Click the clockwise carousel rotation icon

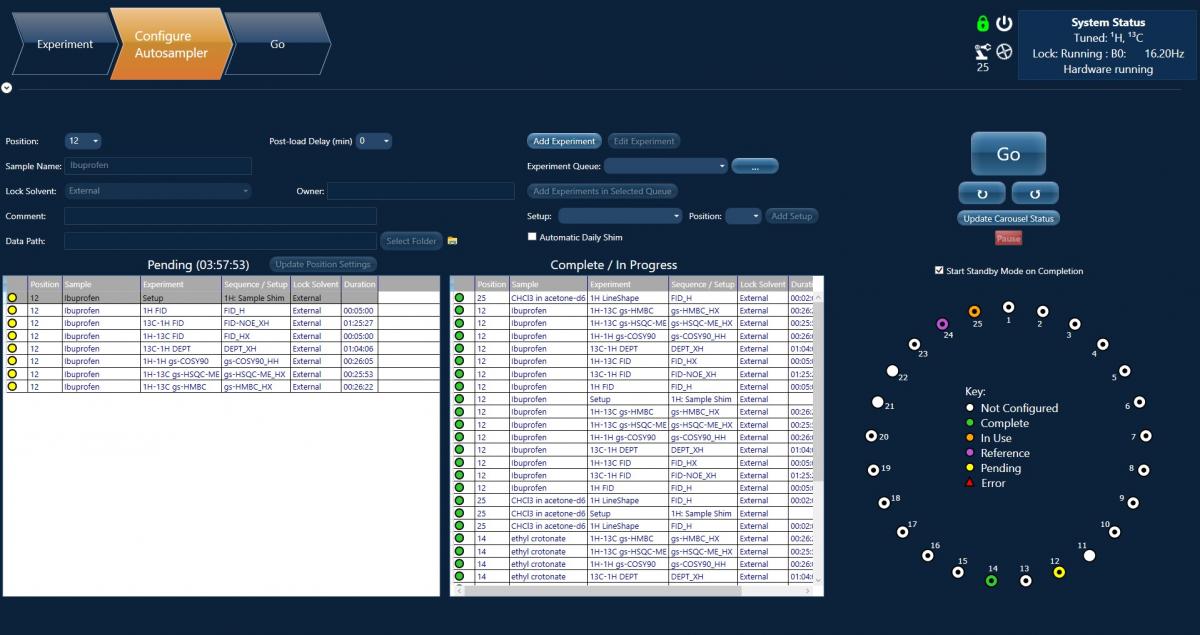(1035, 192)
